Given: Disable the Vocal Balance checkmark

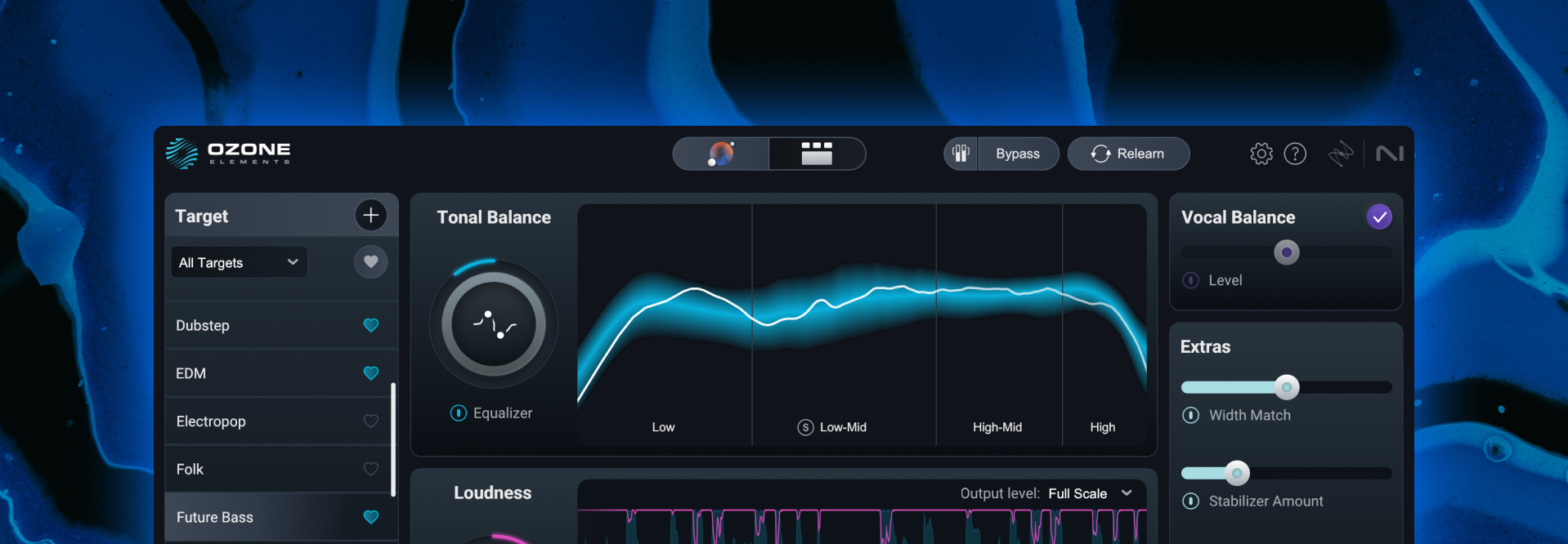Looking at the screenshot, I should (x=1379, y=216).
